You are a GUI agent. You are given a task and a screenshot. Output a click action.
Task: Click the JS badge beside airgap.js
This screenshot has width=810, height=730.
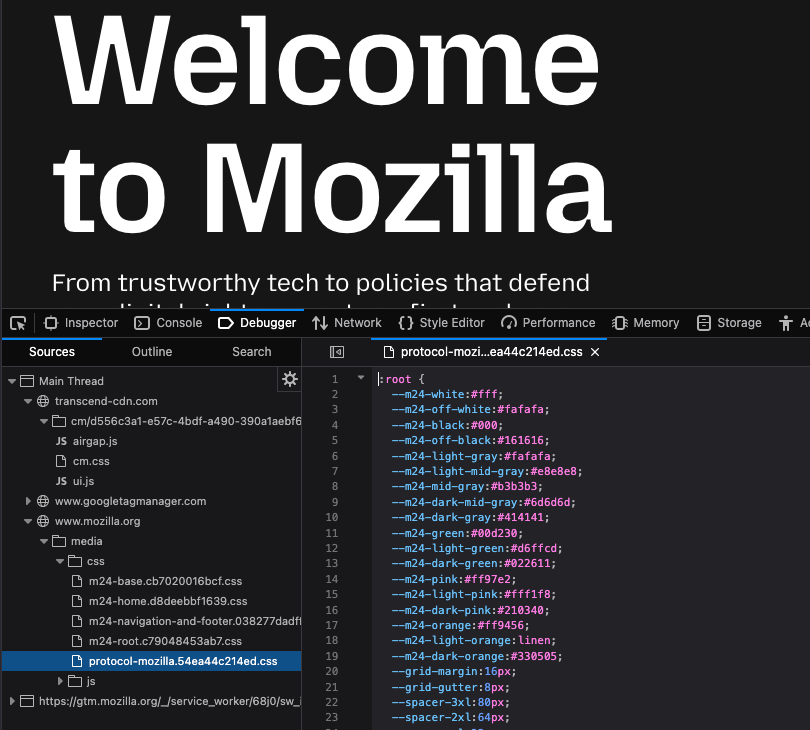pyautogui.click(x=61, y=441)
